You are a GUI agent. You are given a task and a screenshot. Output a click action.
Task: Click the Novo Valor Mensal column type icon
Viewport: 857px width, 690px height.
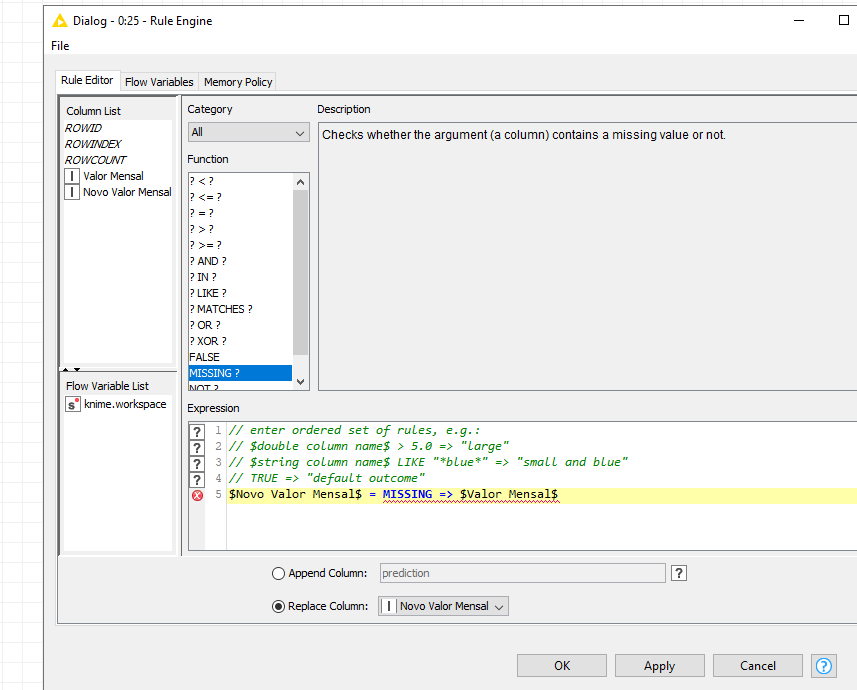pos(73,192)
